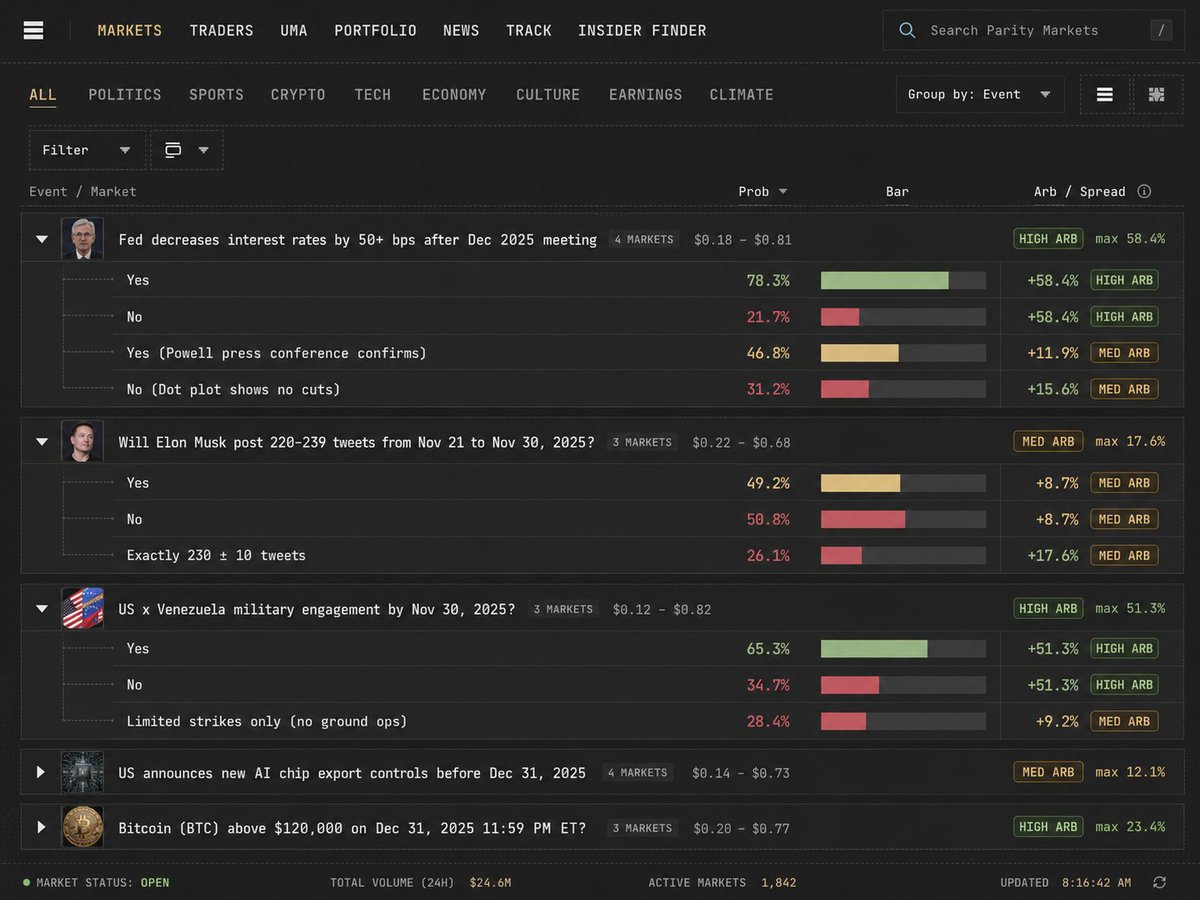The image size is (1200, 900).
Task: Collapse the US x Venezuela event
Action: (x=41, y=608)
